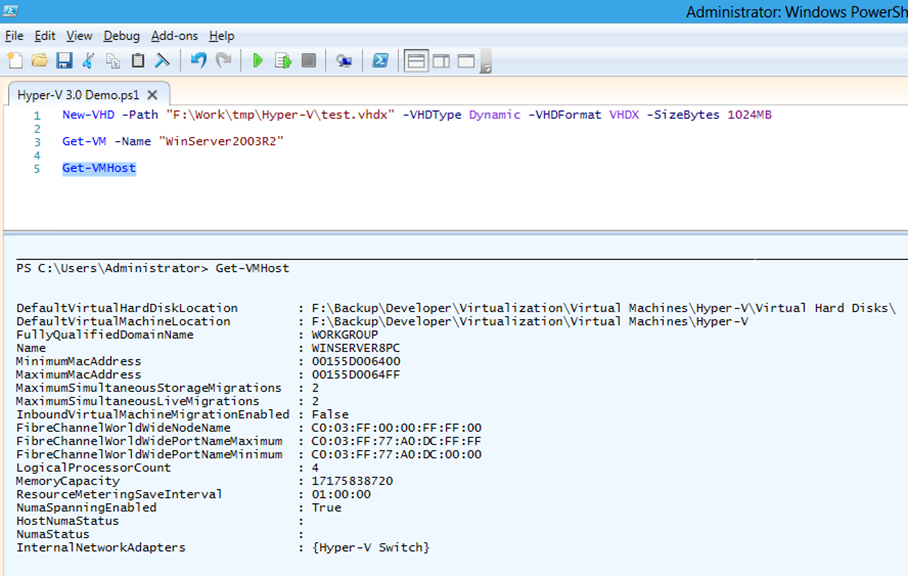This screenshot has height=576, width=908.
Task: Undo the last edit
Action: pyautogui.click(x=198, y=61)
